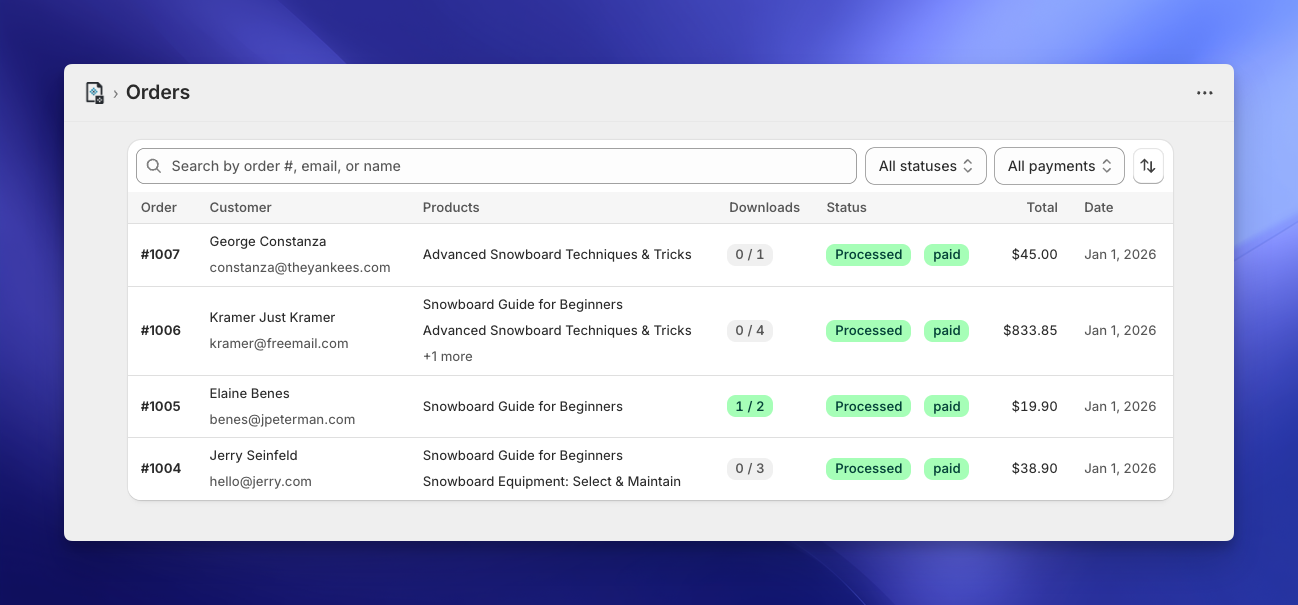This screenshot has width=1298, height=605.
Task: Expand the All payments filter
Action: click(x=1059, y=166)
